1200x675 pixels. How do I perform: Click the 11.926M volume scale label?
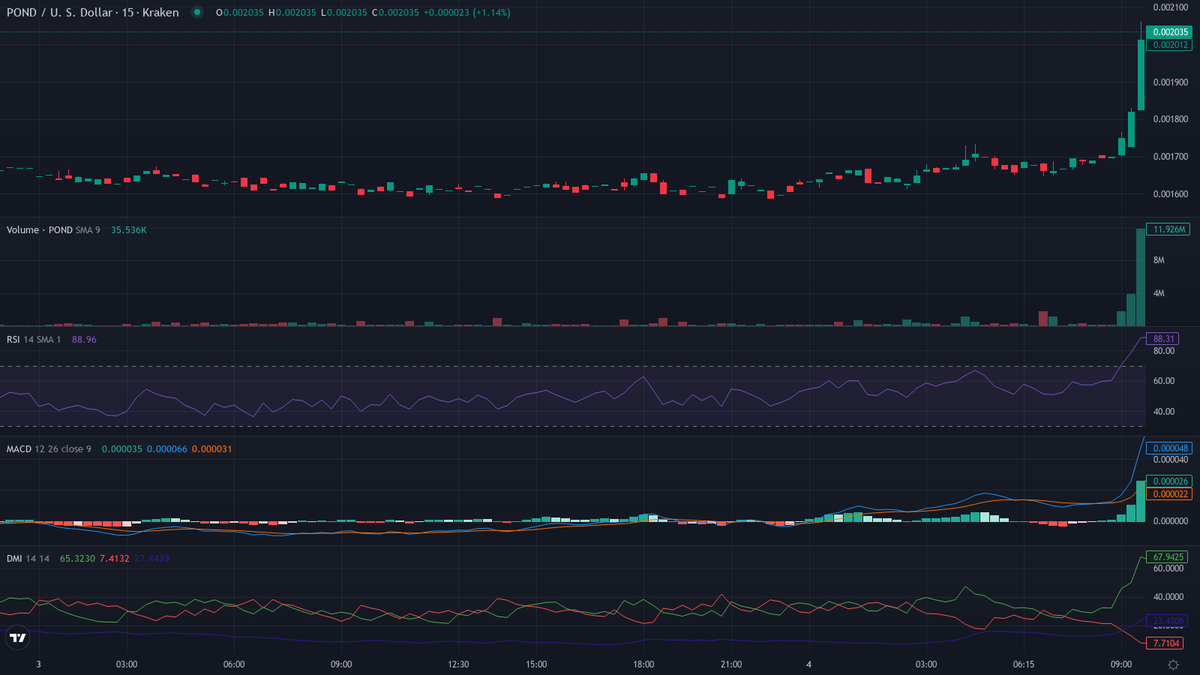[1168, 229]
